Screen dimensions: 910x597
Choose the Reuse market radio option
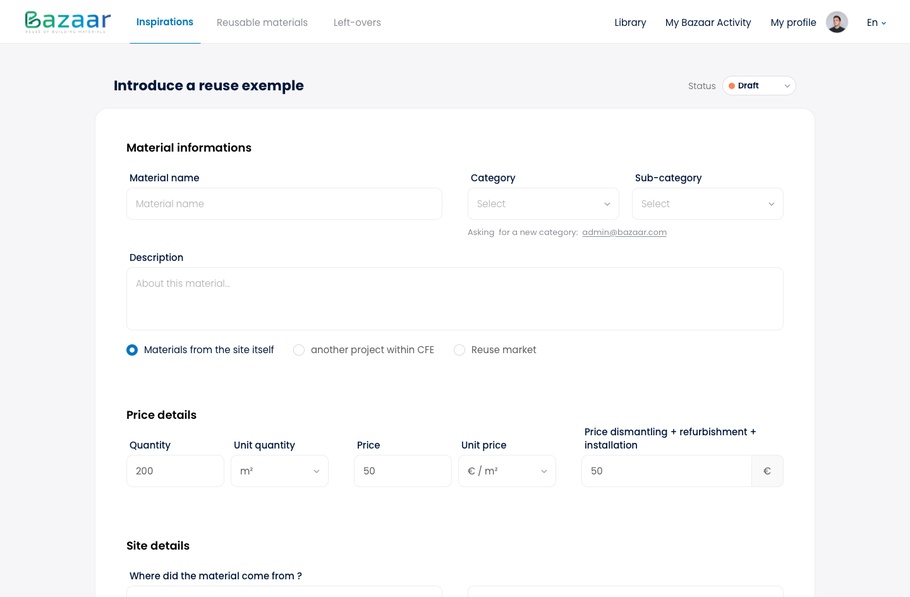tap(460, 350)
